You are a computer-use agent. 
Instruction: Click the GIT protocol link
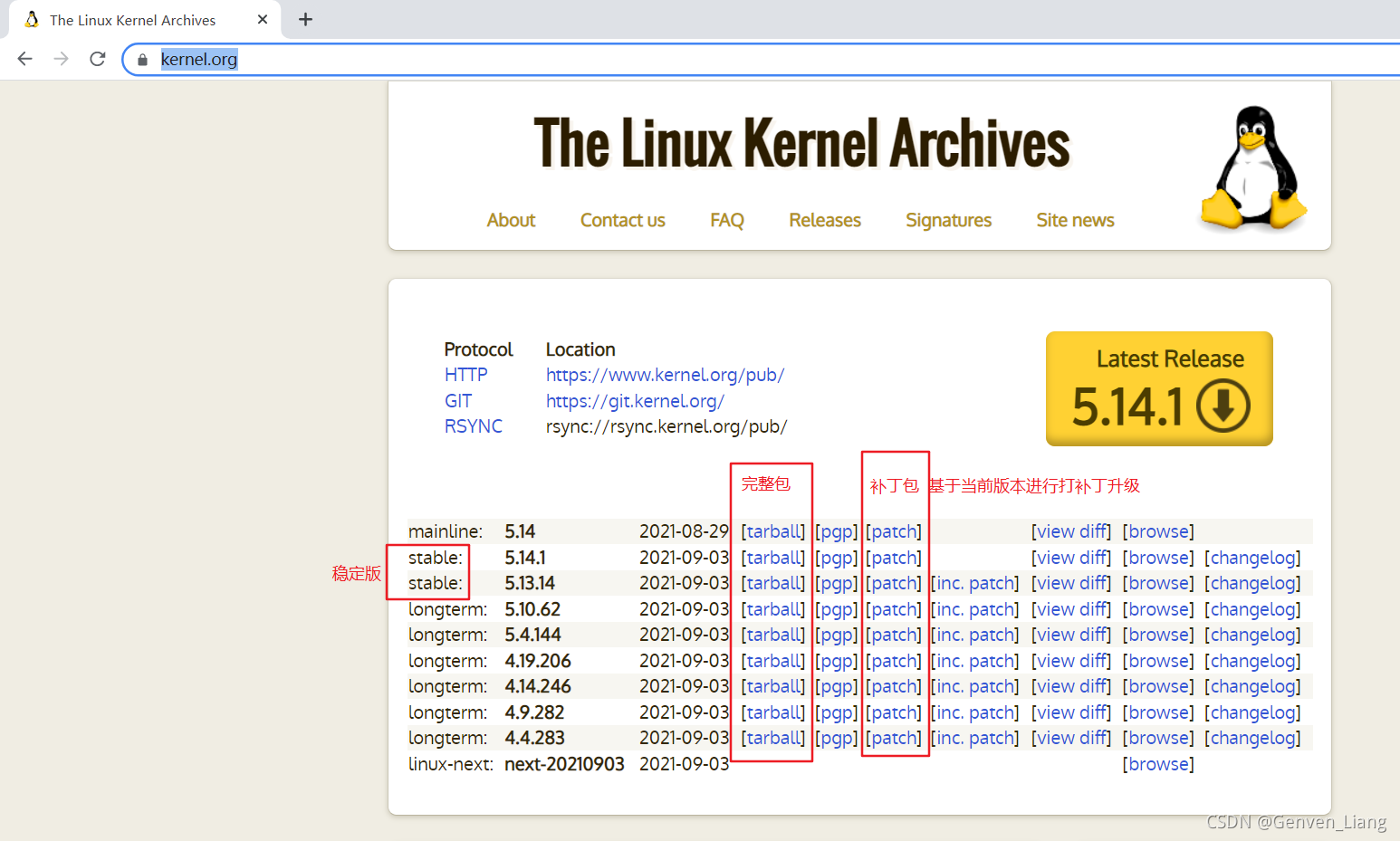tap(458, 401)
